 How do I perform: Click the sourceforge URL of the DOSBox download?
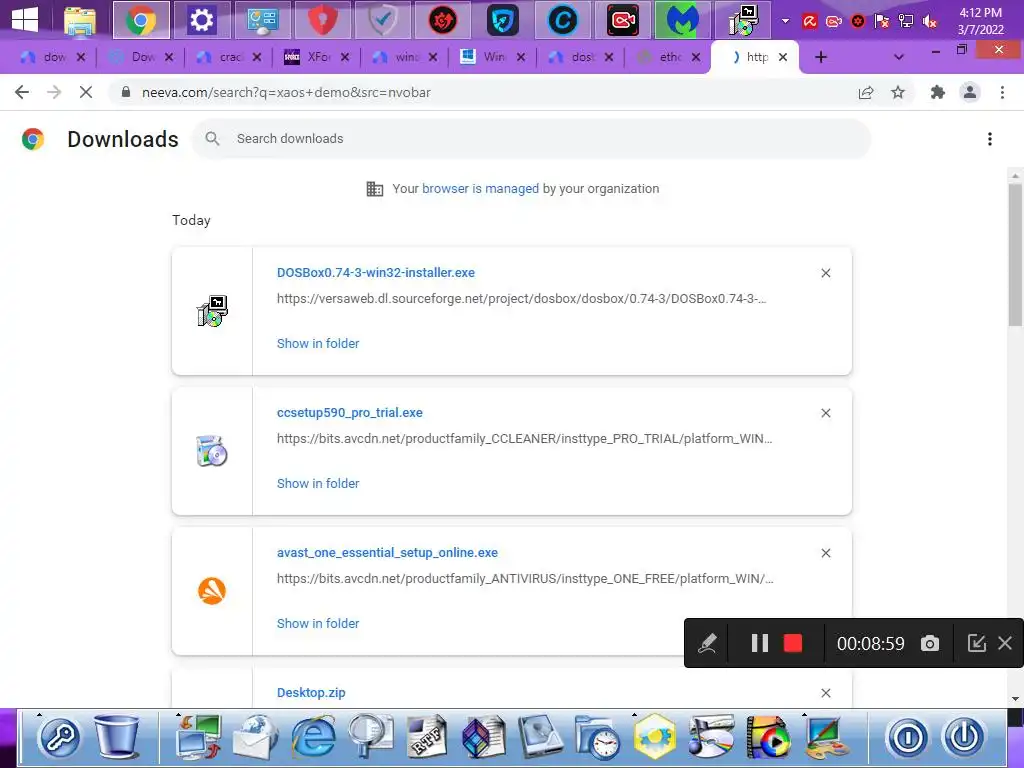coord(521,298)
